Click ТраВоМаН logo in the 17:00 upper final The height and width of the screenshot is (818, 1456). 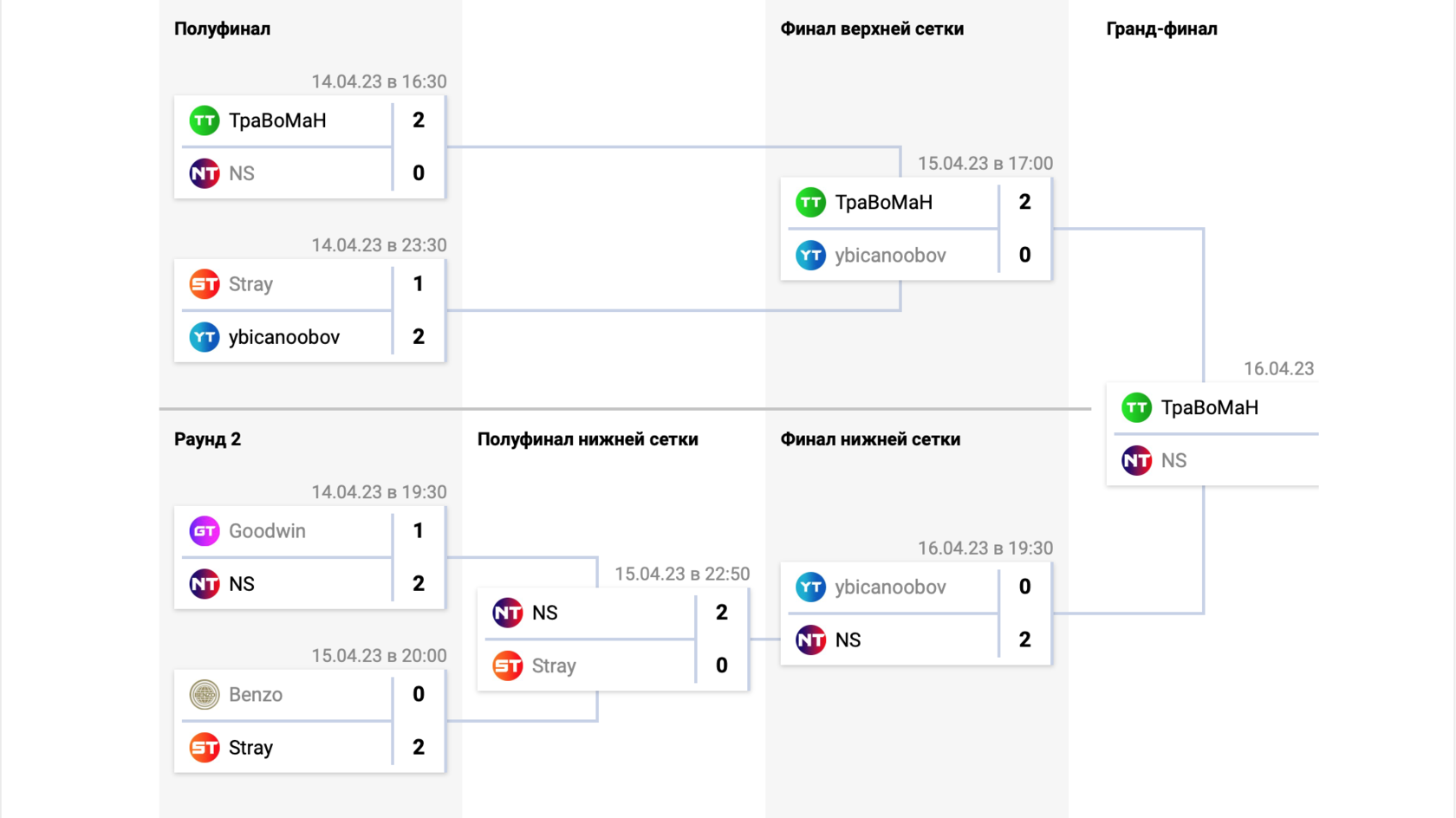(810, 203)
